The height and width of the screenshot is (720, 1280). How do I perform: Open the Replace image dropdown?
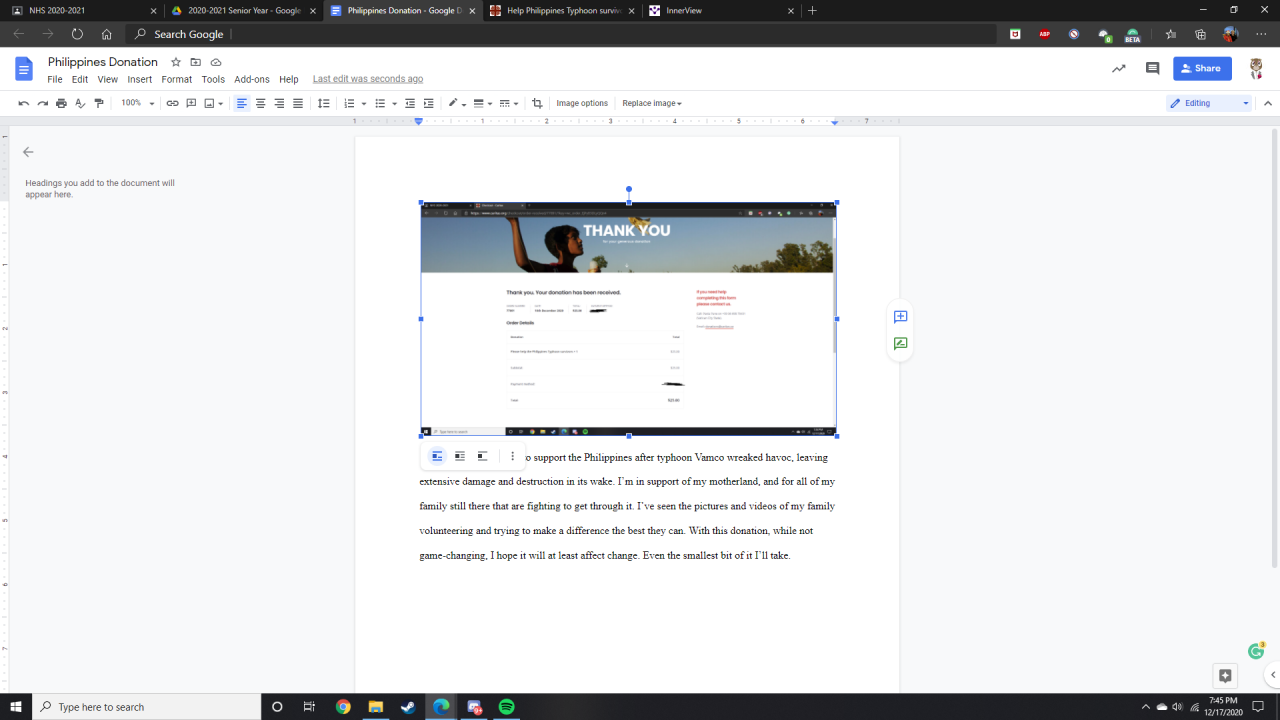click(x=651, y=103)
